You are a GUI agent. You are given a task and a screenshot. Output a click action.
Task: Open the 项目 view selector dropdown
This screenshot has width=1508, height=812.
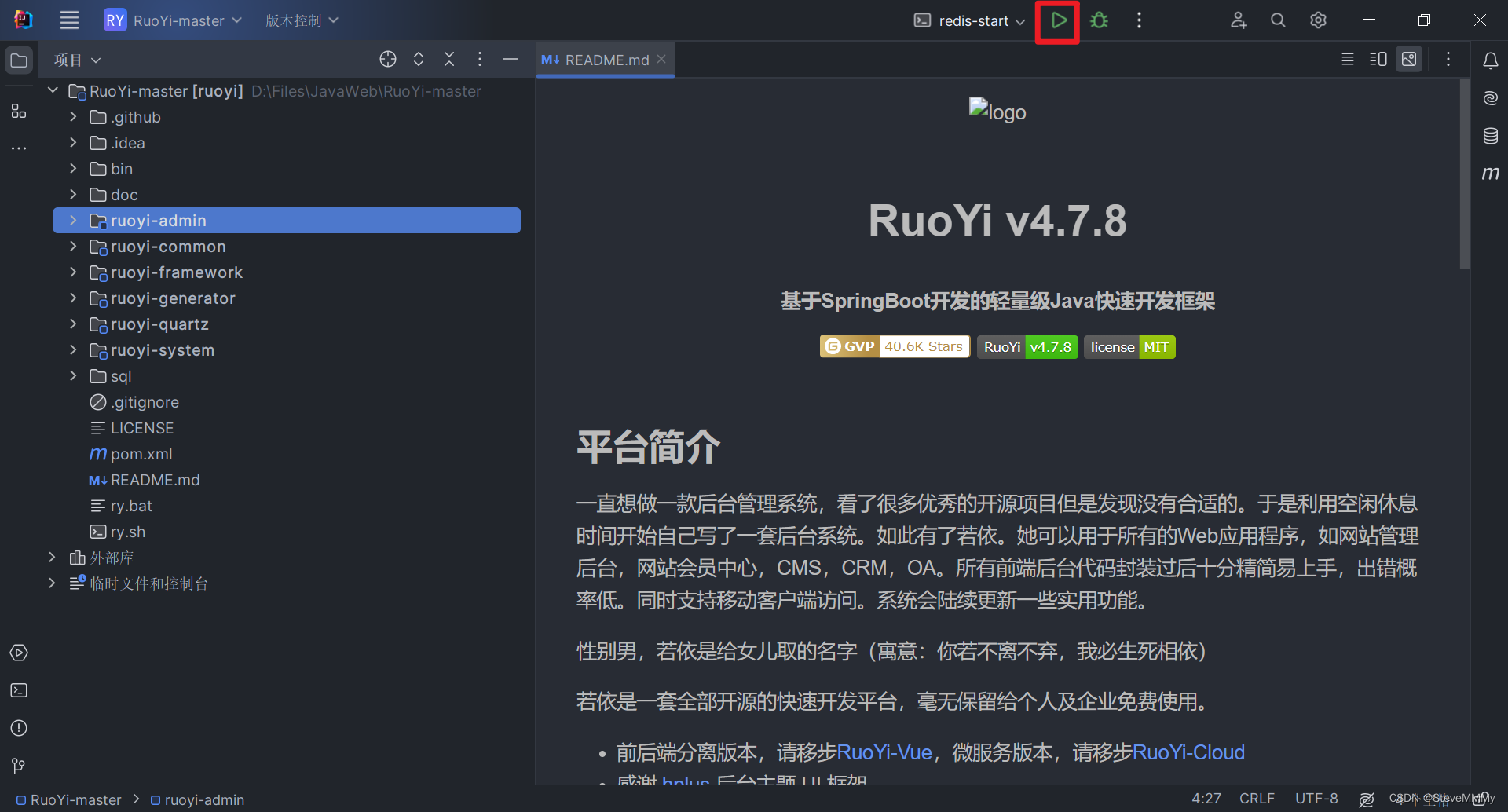point(77,60)
